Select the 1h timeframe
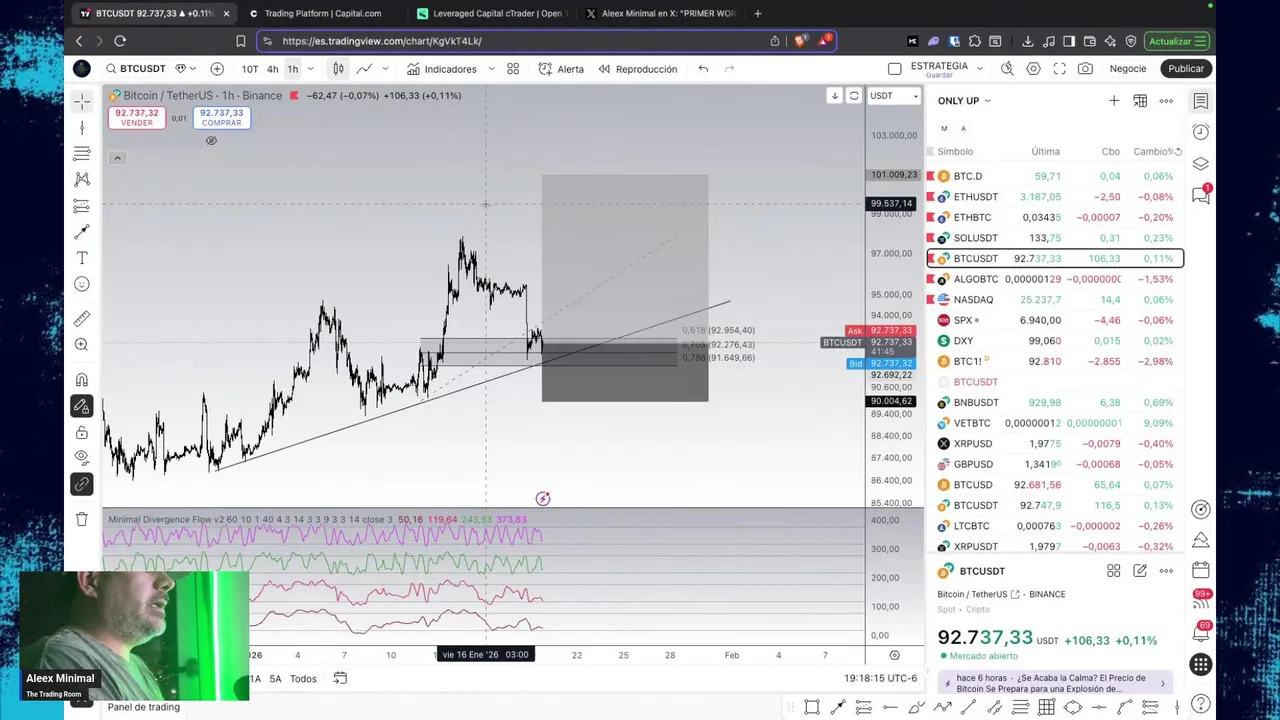Image resolution: width=1280 pixels, height=720 pixels. [x=292, y=69]
